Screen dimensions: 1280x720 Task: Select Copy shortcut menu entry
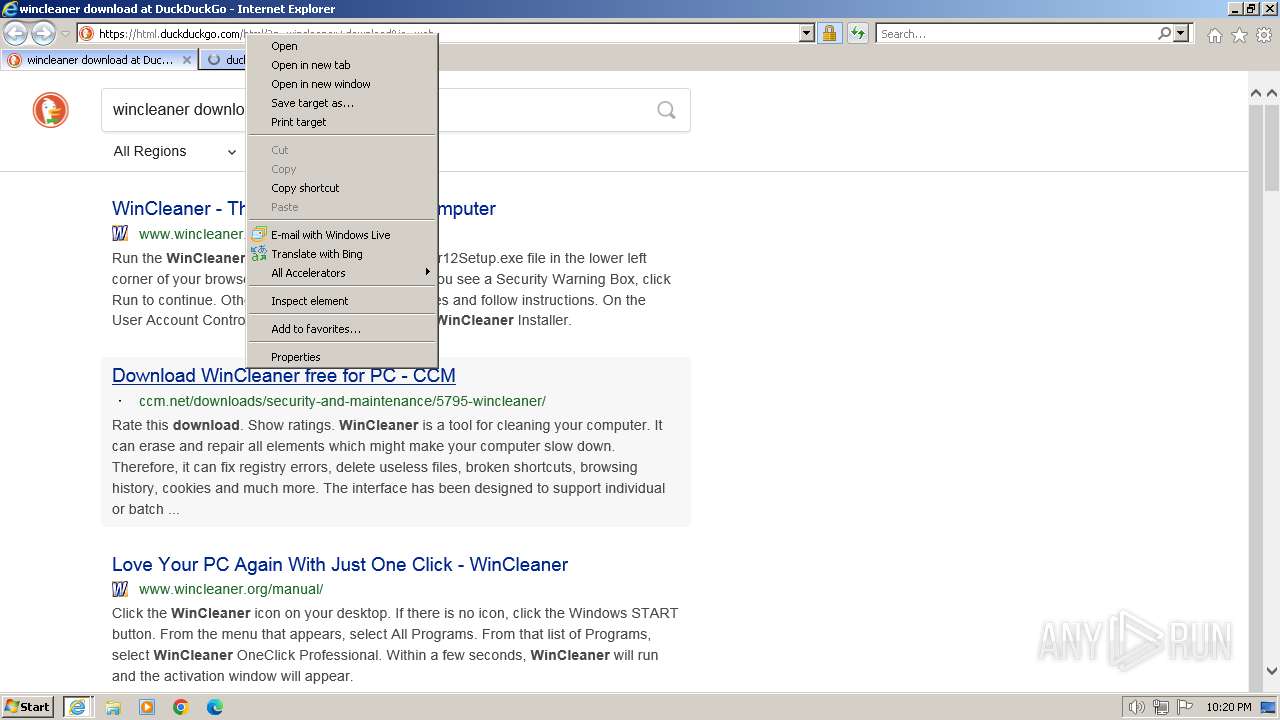342,188
